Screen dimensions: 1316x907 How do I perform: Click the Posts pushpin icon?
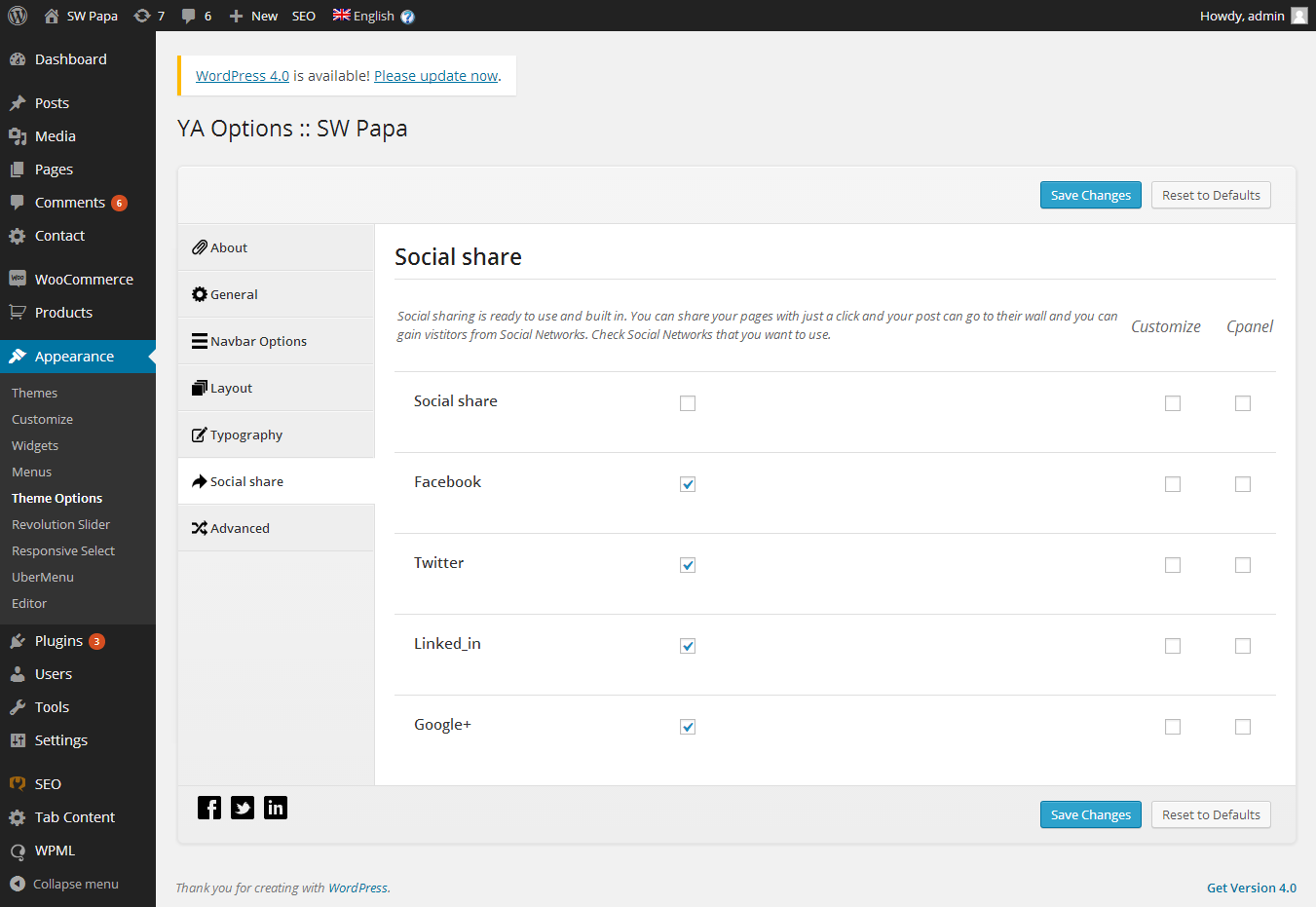pos(18,103)
